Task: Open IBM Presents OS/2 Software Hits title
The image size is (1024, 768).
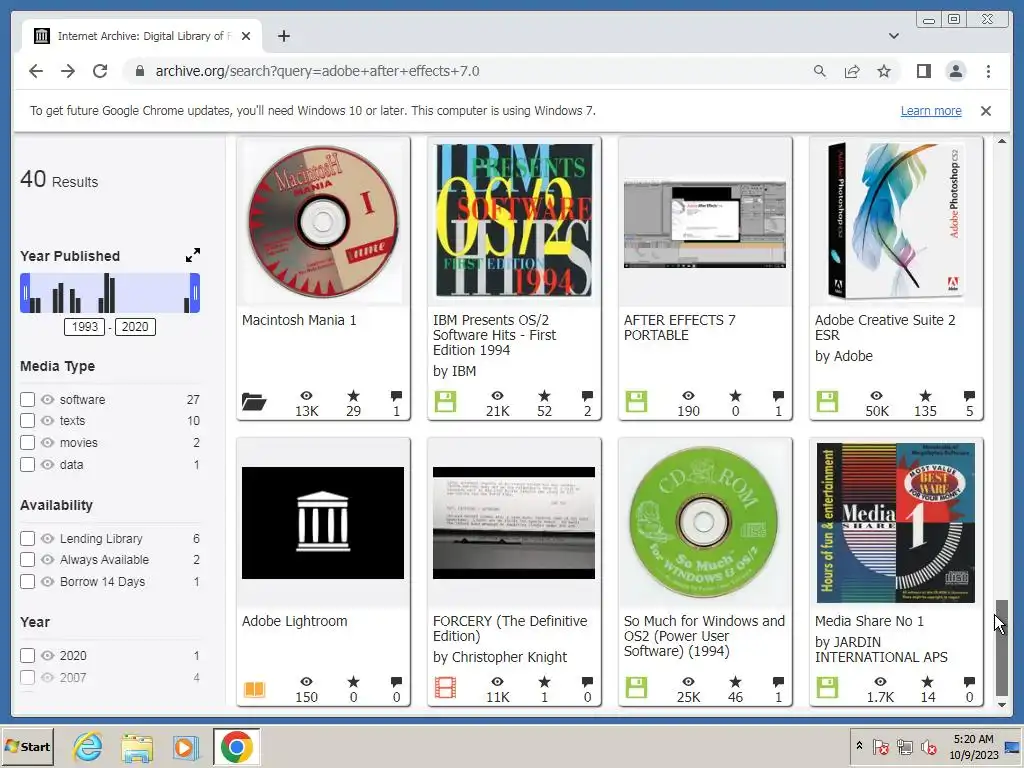Action: [494, 335]
